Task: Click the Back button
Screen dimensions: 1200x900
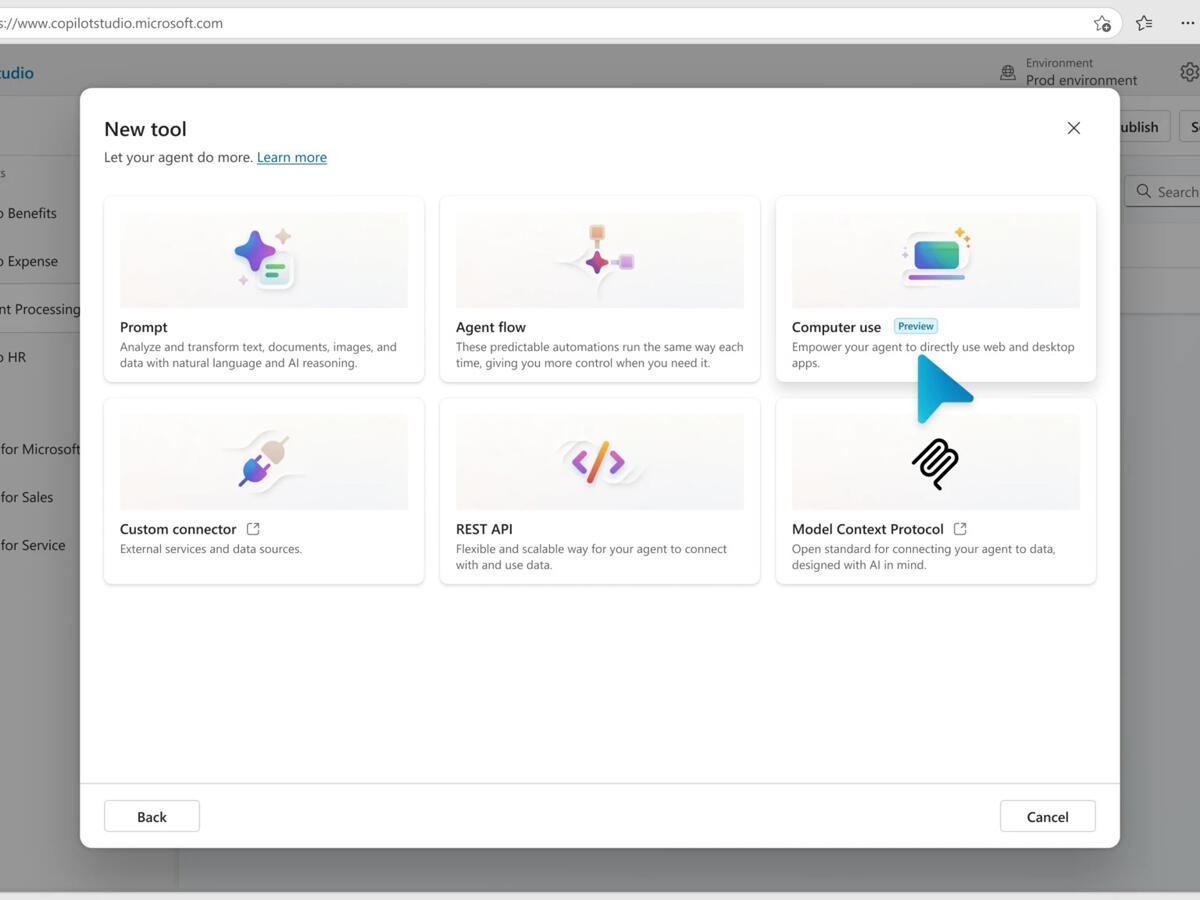Action: (x=152, y=816)
